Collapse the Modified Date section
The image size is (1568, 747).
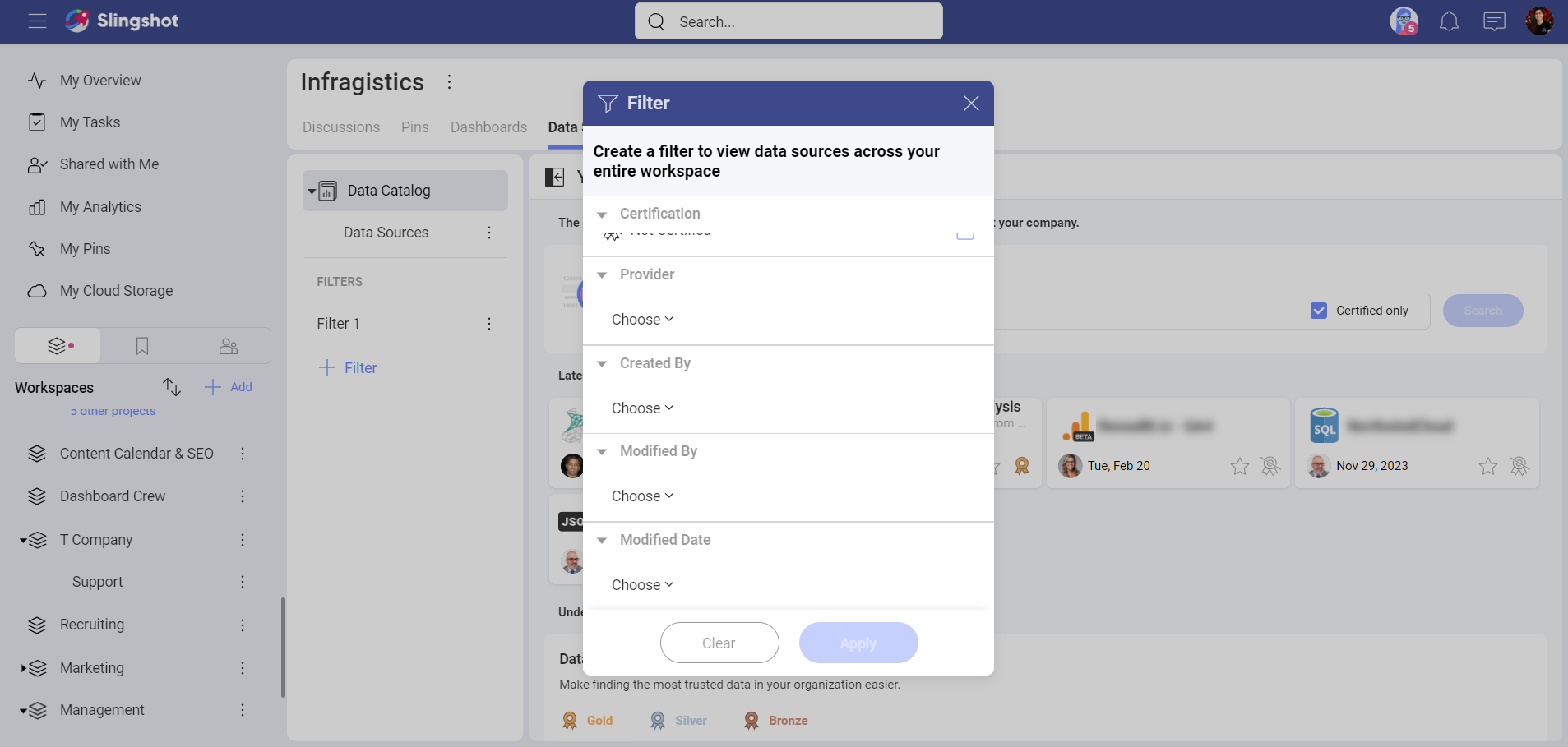click(x=602, y=541)
